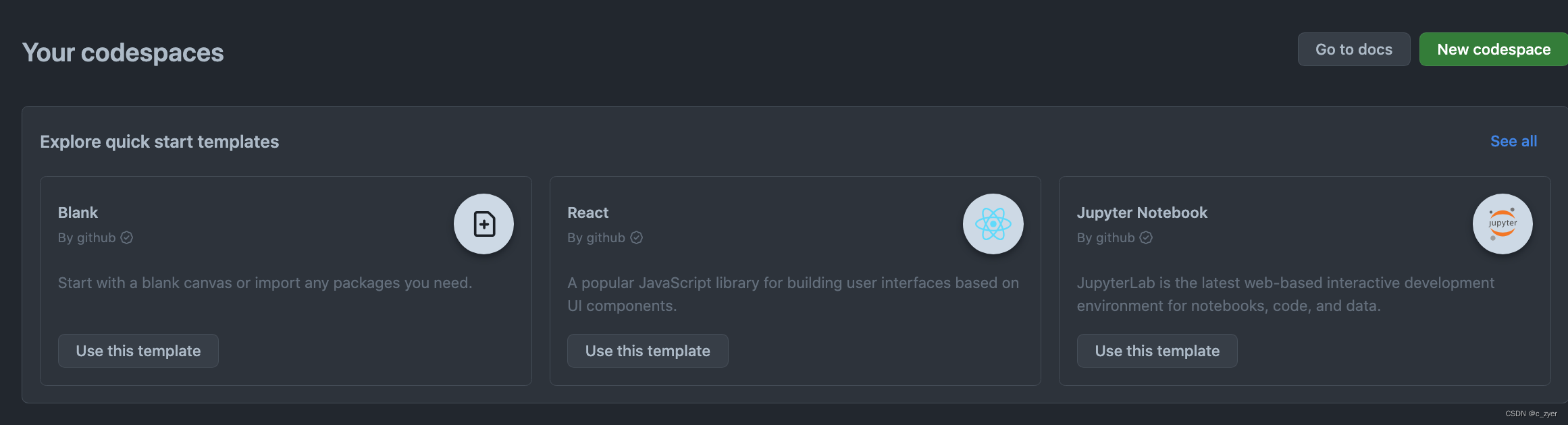Click By github under Blank

pyautogui.click(x=87, y=237)
